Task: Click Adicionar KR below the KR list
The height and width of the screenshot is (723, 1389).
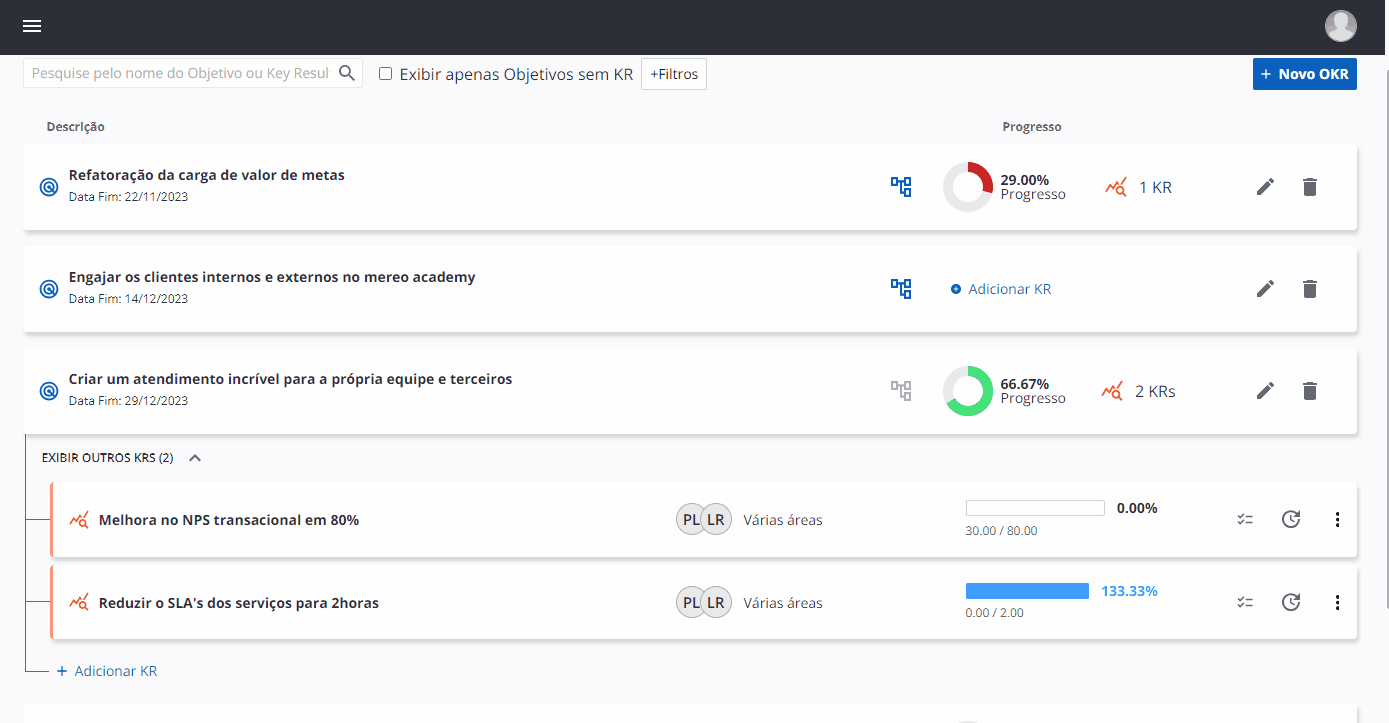Action: (x=115, y=671)
